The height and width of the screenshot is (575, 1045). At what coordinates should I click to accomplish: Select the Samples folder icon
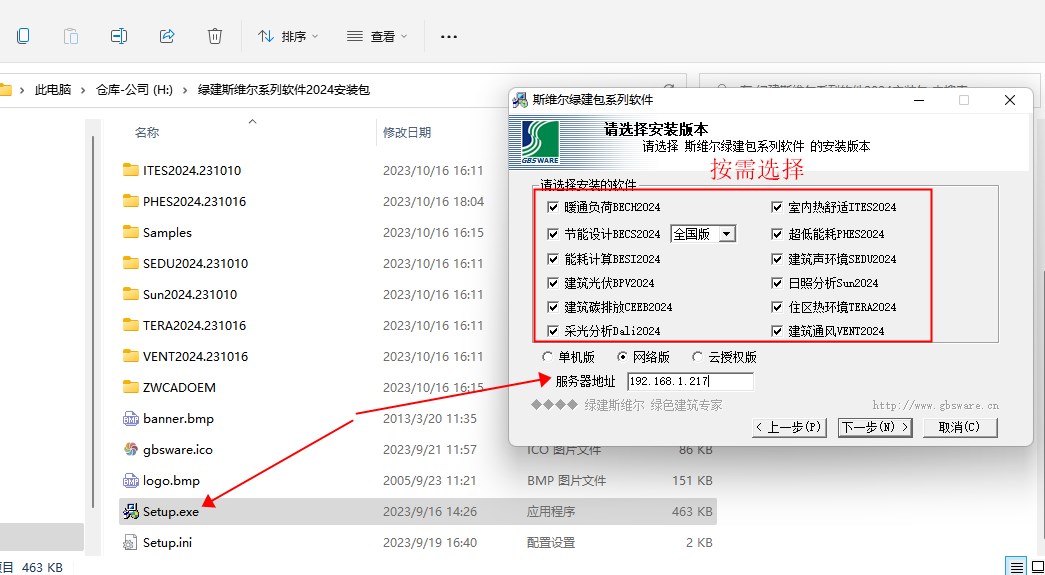pyautogui.click(x=131, y=232)
